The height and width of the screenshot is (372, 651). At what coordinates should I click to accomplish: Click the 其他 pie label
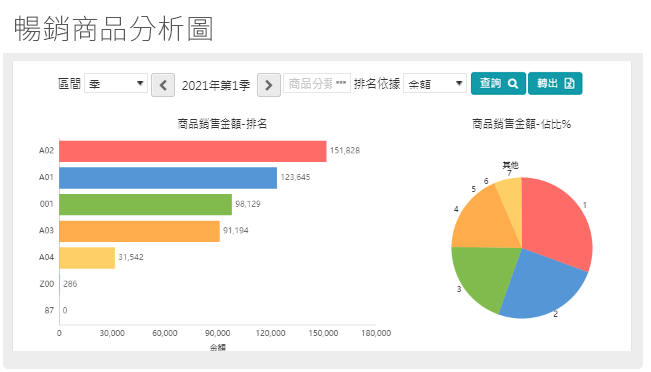pyautogui.click(x=510, y=165)
